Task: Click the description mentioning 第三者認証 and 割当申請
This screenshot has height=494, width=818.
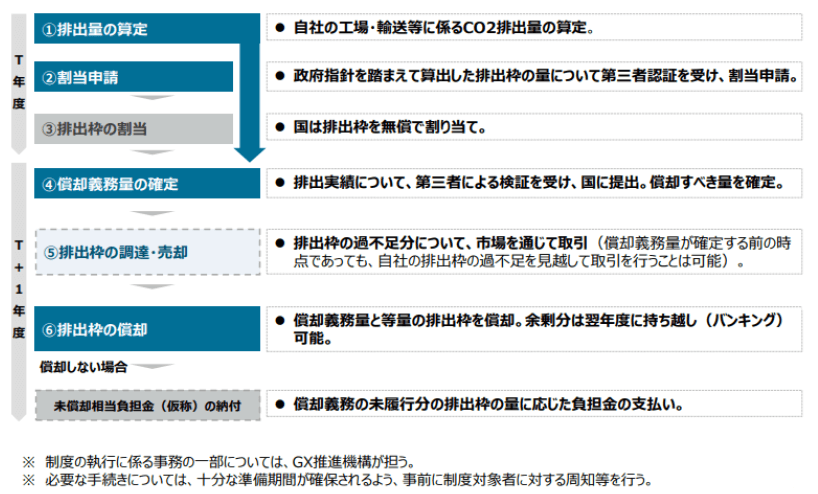Action: 538,75
